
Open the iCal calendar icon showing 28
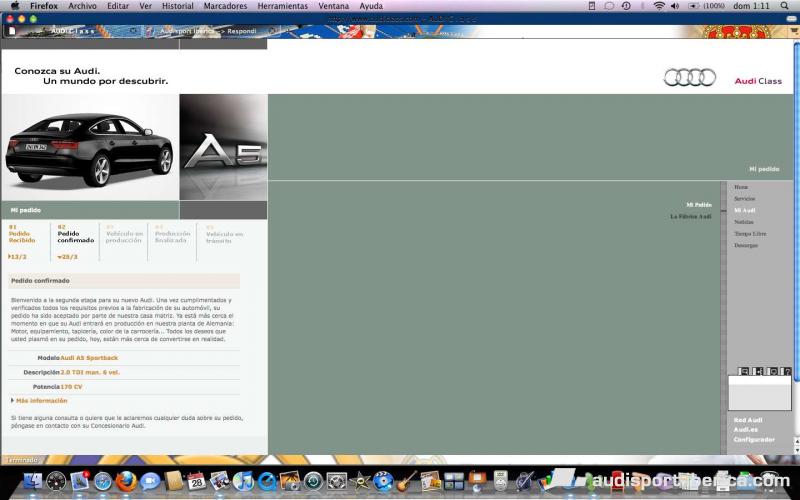click(196, 481)
